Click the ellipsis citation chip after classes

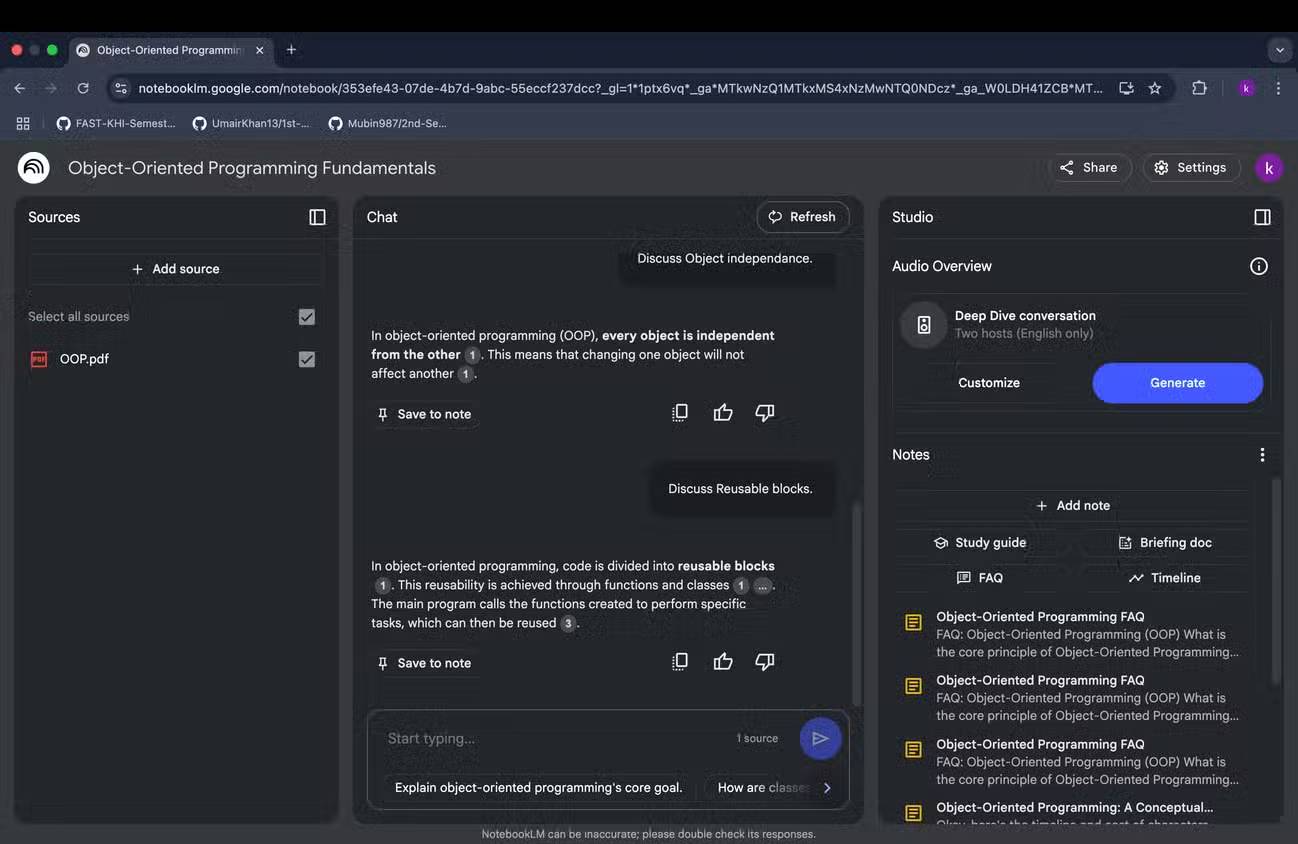coord(762,586)
